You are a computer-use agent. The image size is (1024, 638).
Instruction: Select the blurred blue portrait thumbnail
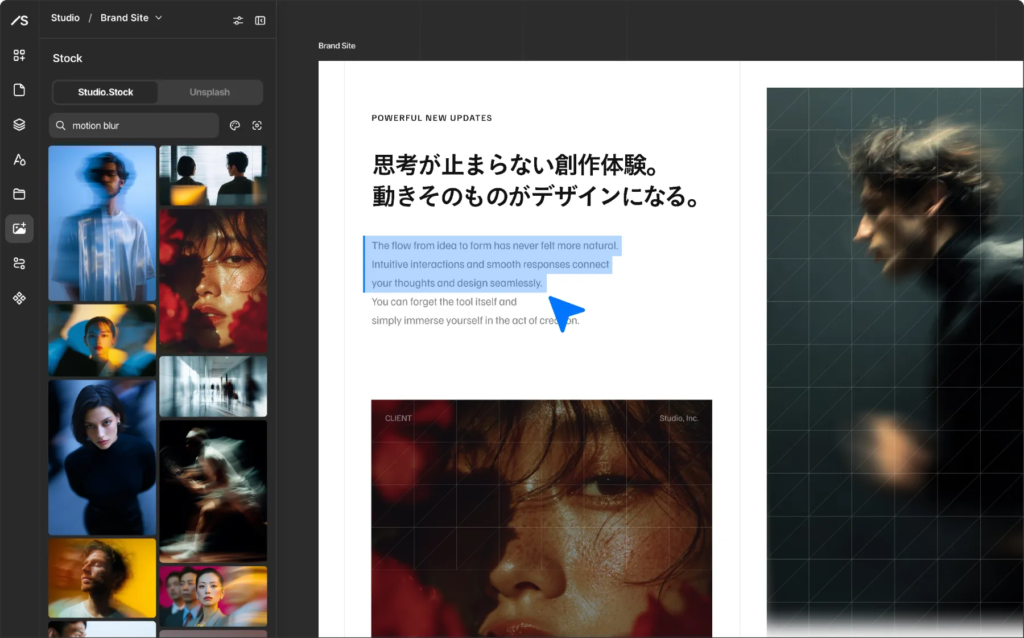coord(102,222)
